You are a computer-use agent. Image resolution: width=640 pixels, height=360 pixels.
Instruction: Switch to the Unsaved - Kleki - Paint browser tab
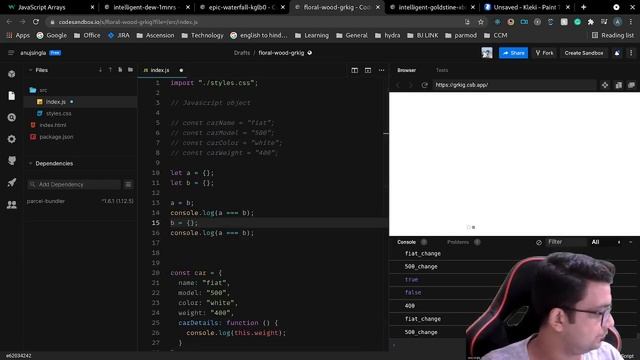tap(527, 7)
